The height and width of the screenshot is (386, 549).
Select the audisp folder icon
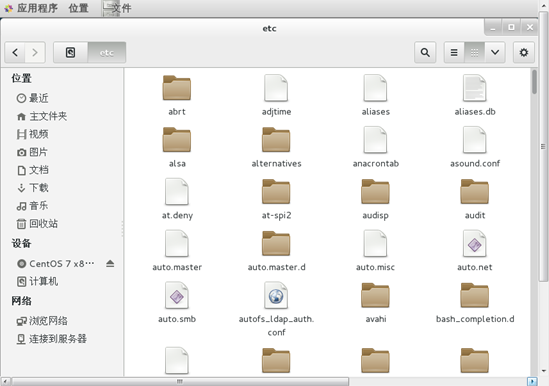[375, 192]
